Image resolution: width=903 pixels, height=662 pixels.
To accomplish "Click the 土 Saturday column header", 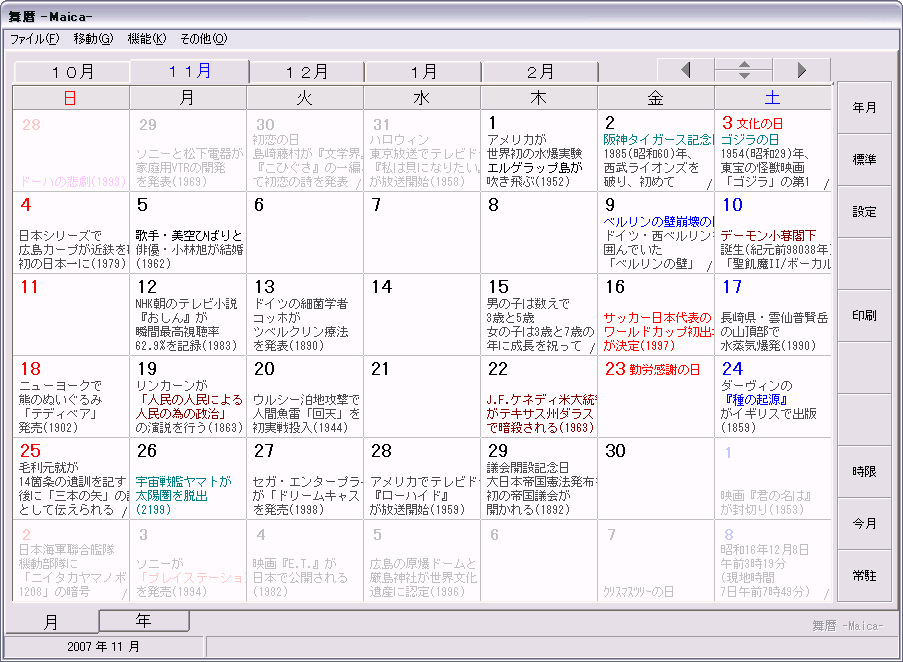I will pyautogui.click(x=772, y=98).
